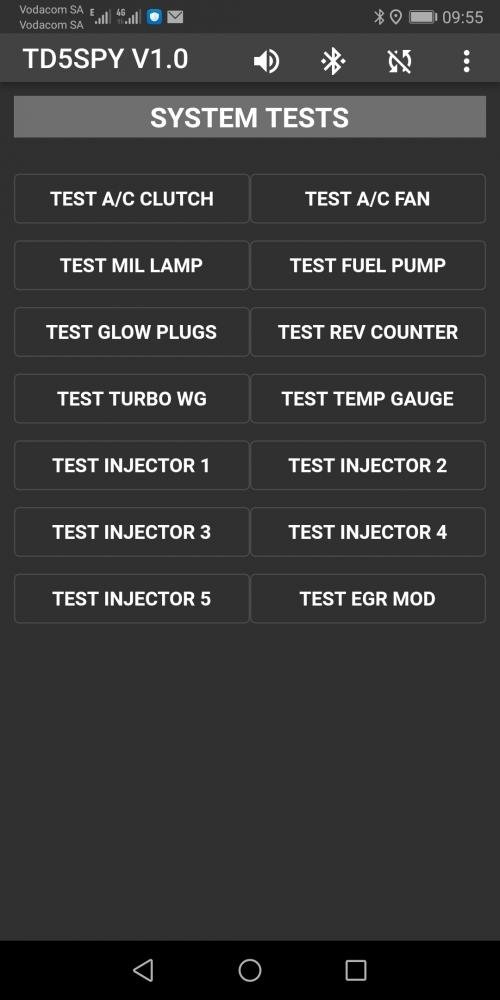The image size is (500, 1000).
Task: Tap the sync disabled icon
Action: [400, 61]
